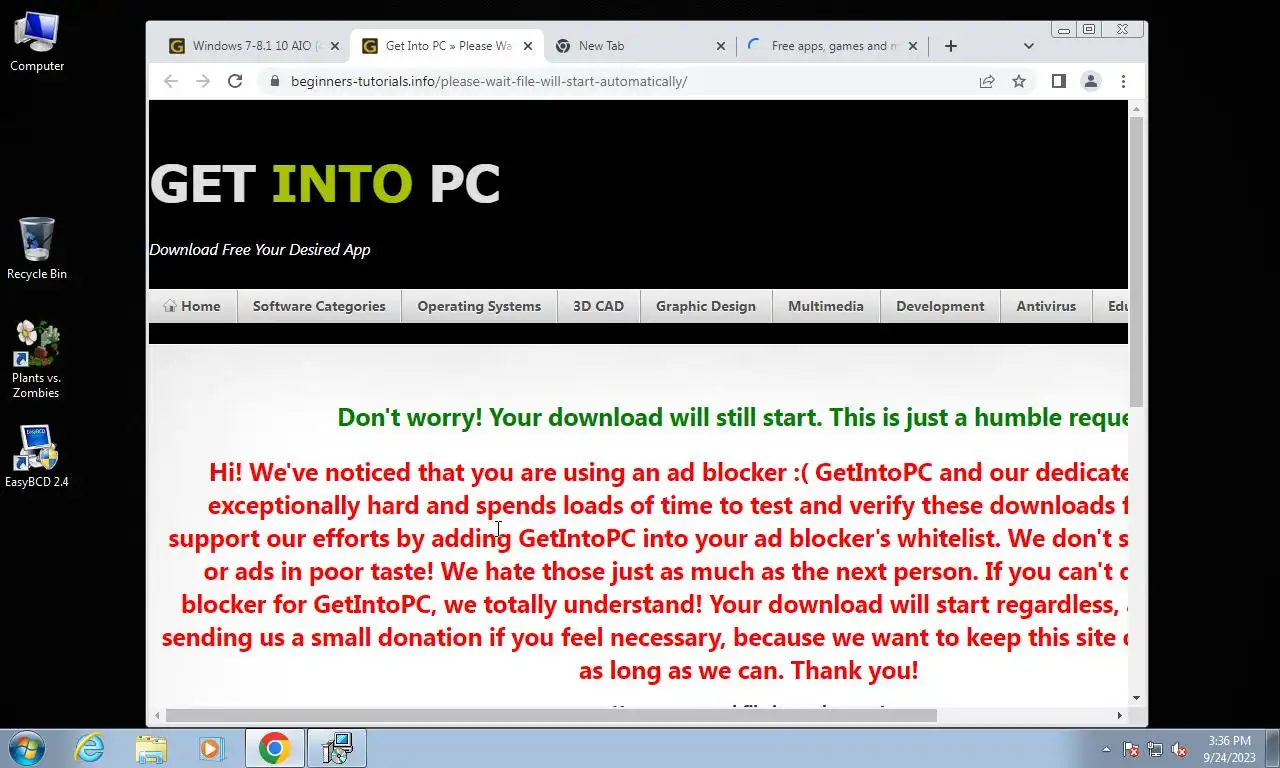Click the scroll down arrow
This screenshot has width=1280, height=768.
tap(1136, 697)
